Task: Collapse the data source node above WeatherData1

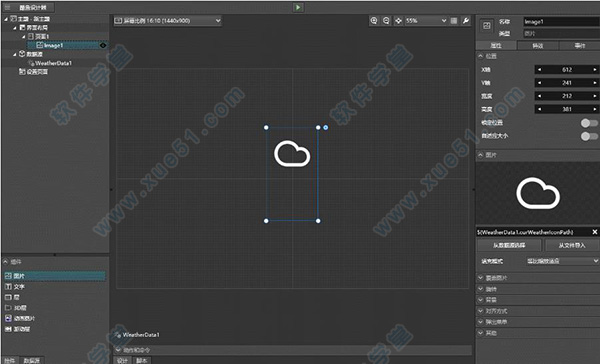Action: [x=15, y=54]
